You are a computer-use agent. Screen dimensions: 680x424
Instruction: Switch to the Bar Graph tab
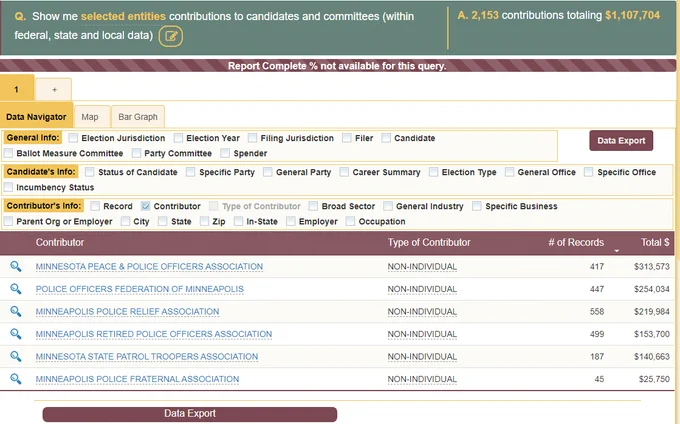(x=138, y=117)
